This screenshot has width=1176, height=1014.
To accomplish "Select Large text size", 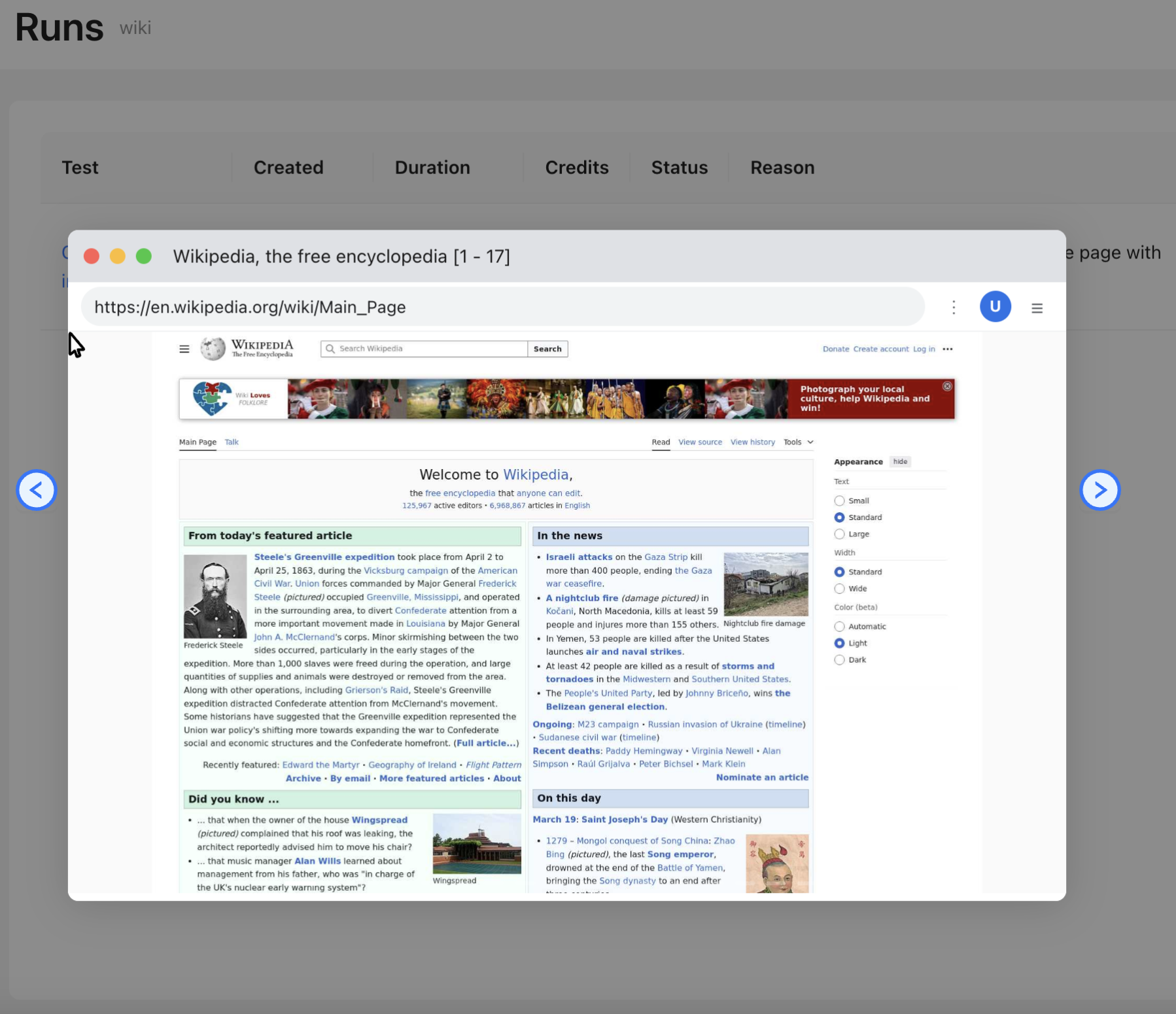I will 840,534.
